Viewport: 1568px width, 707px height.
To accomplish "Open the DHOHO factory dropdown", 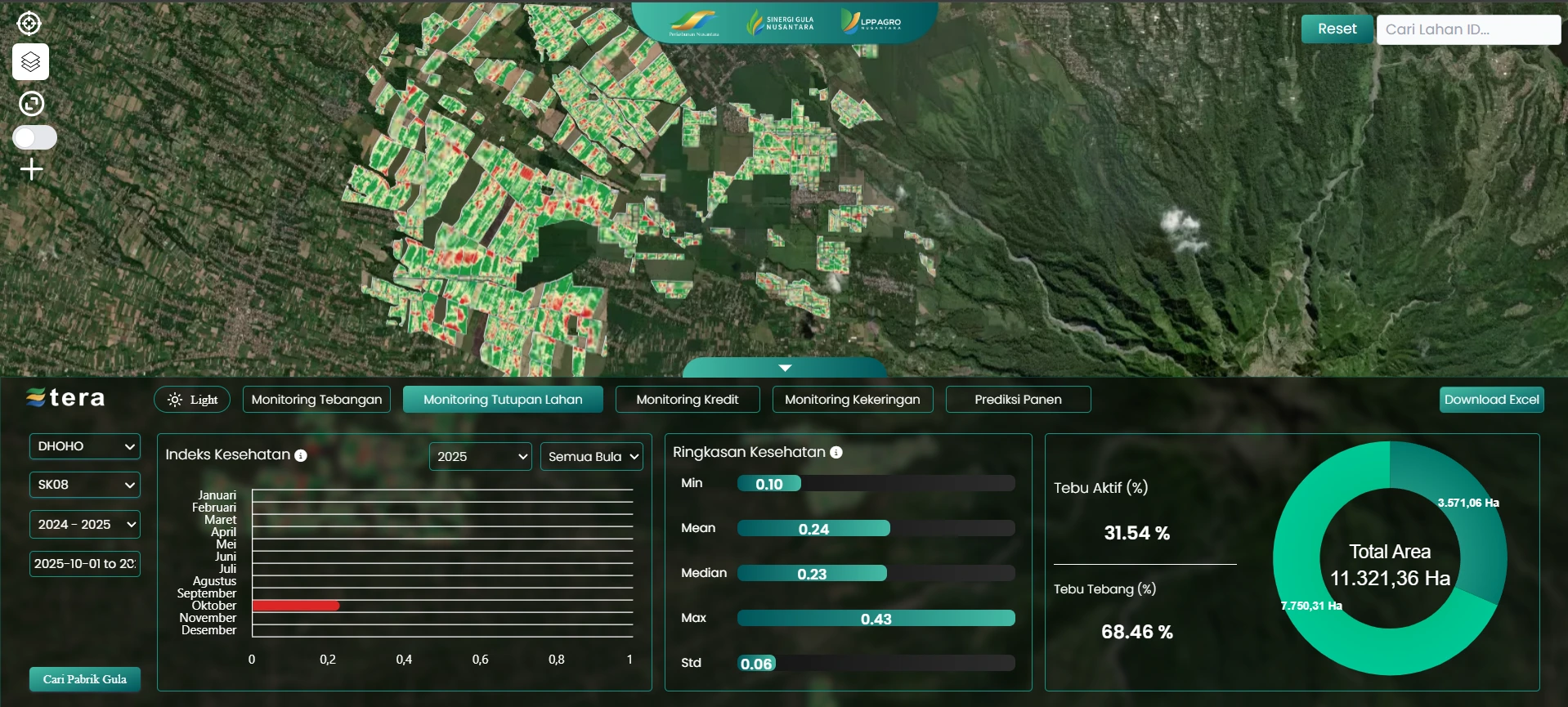I will (85, 446).
